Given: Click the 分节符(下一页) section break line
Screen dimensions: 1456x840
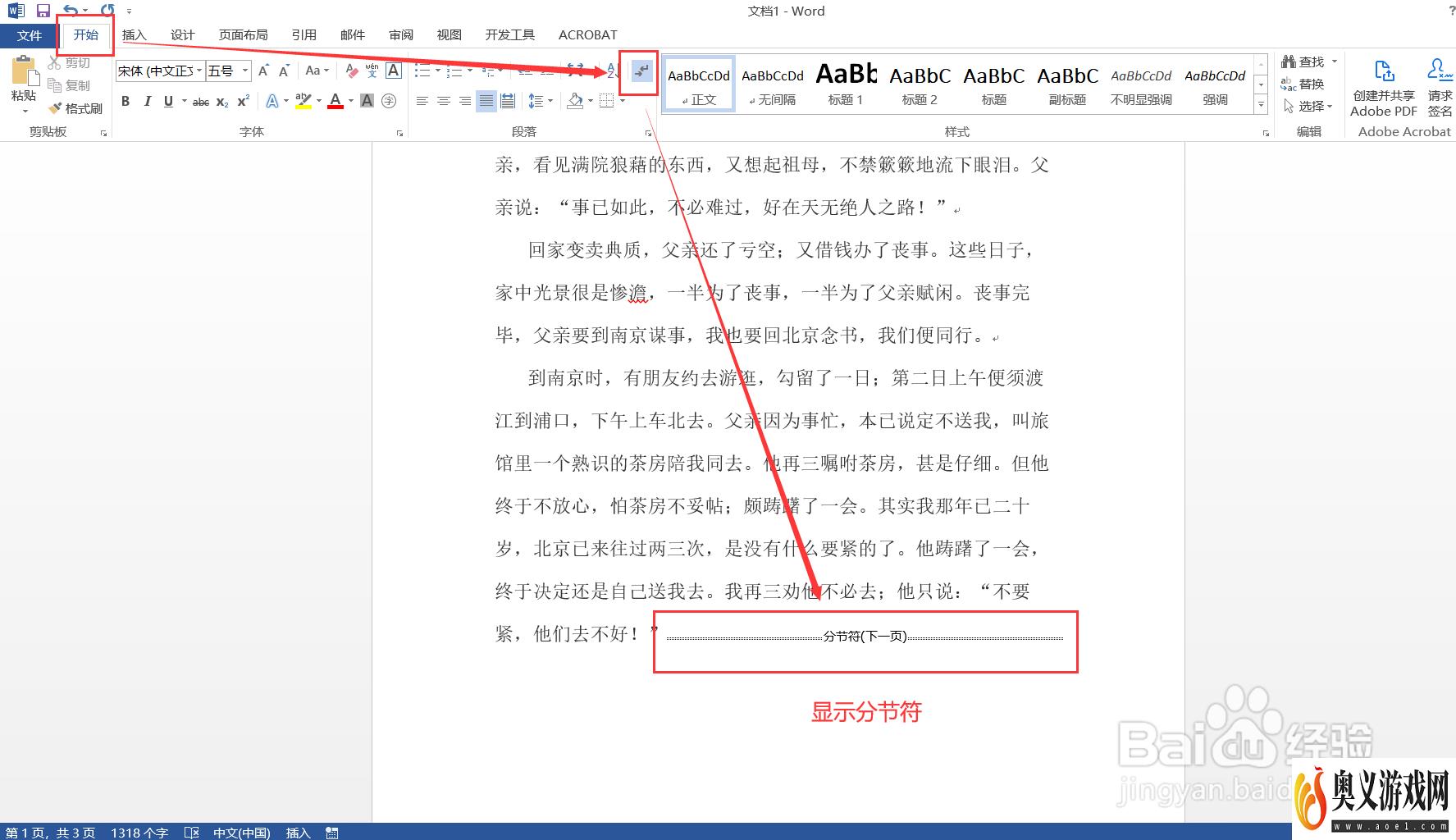Looking at the screenshot, I should 865,637.
